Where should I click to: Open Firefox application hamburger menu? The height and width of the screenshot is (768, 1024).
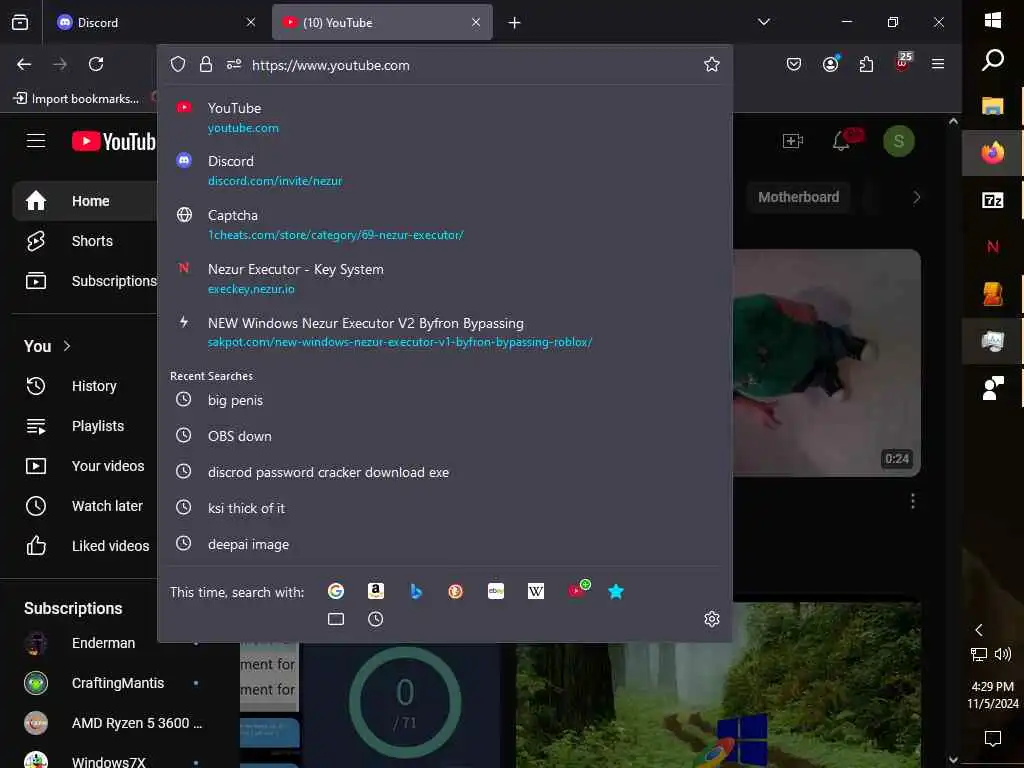(x=938, y=63)
